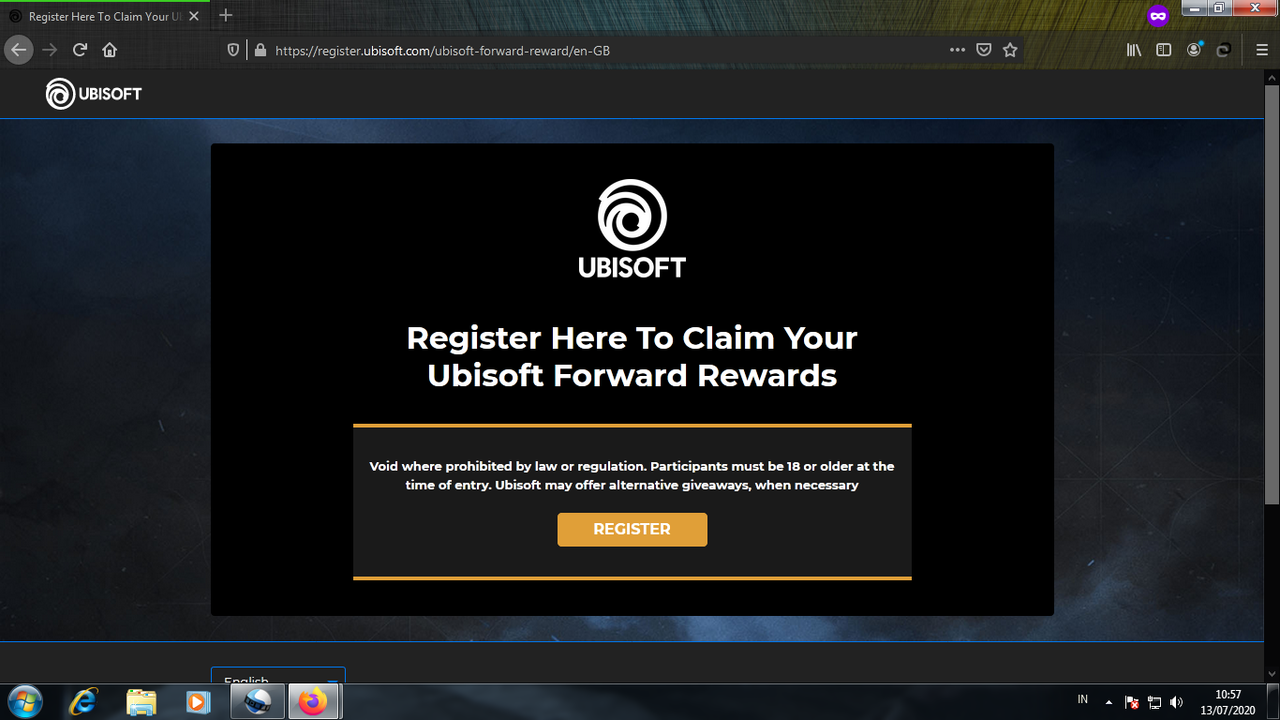Open Windows Explorer folder icon
The image size is (1280, 720).
pyautogui.click(x=141, y=702)
